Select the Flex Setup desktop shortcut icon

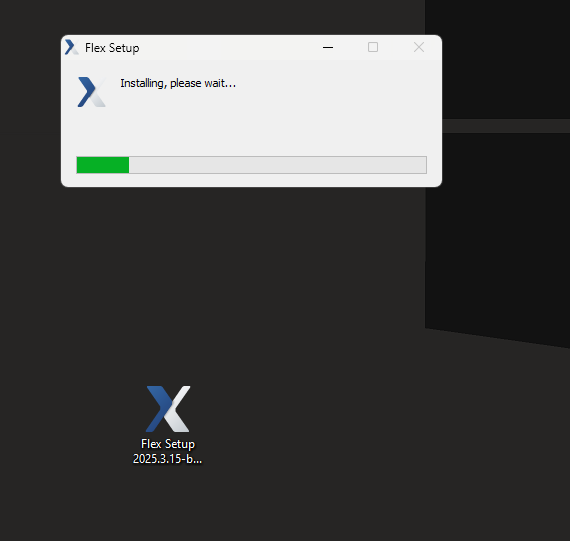point(168,409)
